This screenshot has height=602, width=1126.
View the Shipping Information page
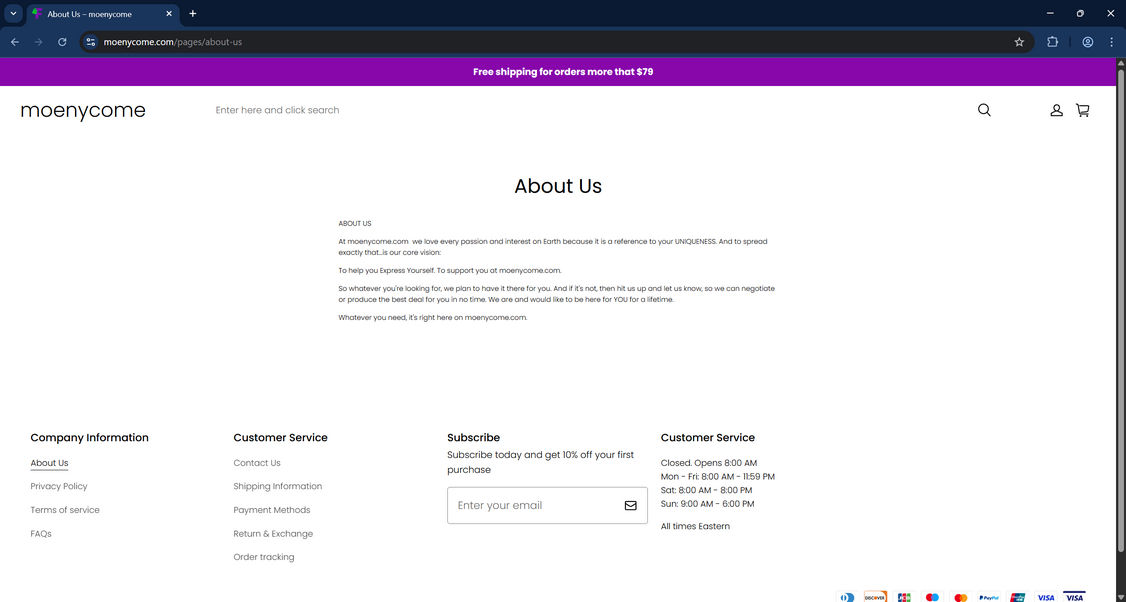277,486
